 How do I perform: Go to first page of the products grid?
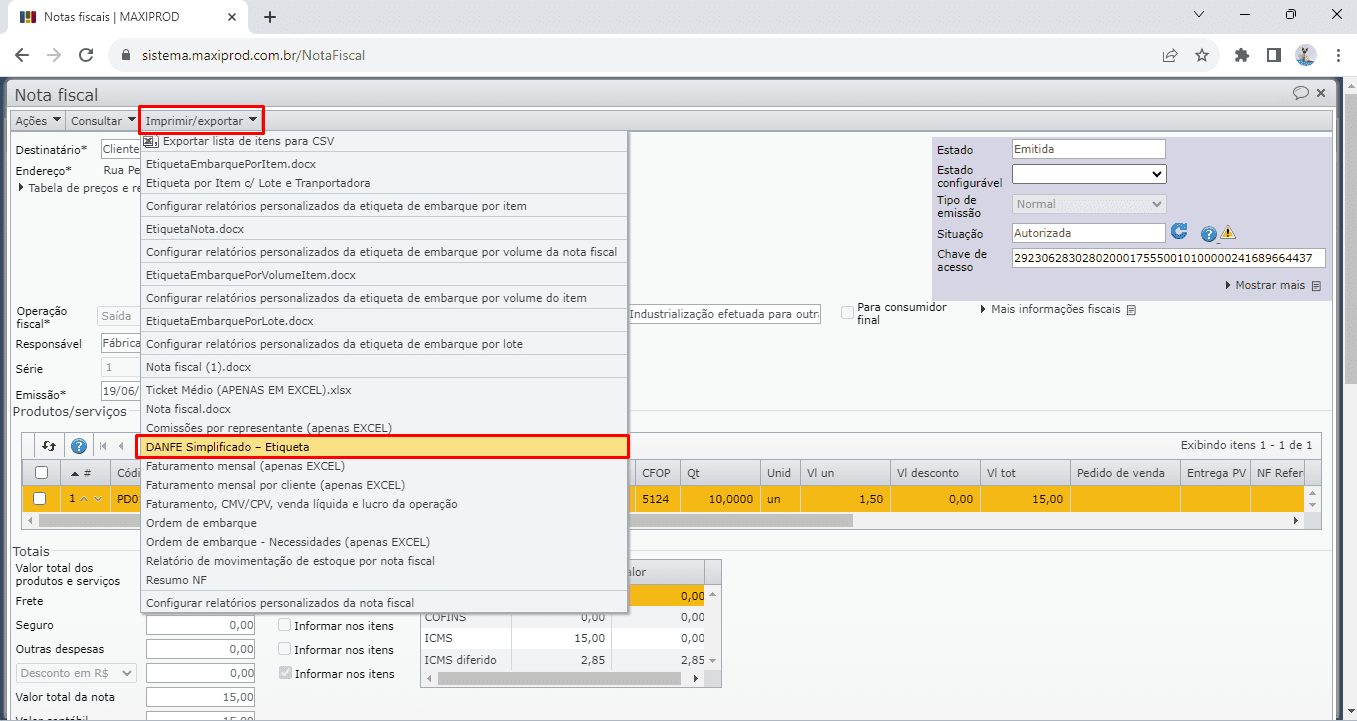(103, 446)
